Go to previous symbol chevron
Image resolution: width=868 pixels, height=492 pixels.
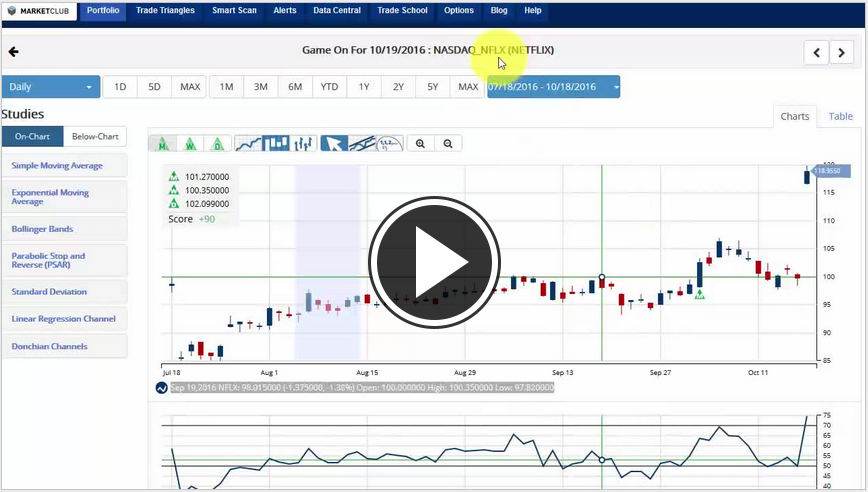click(x=817, y=53)
